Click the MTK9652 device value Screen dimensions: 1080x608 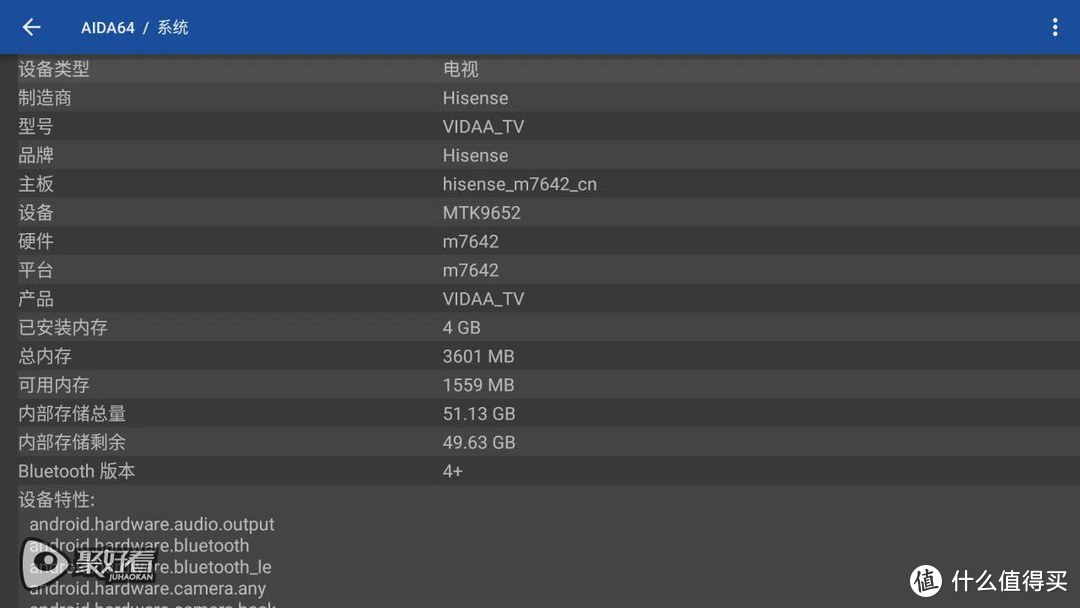(x=481, y=213)
